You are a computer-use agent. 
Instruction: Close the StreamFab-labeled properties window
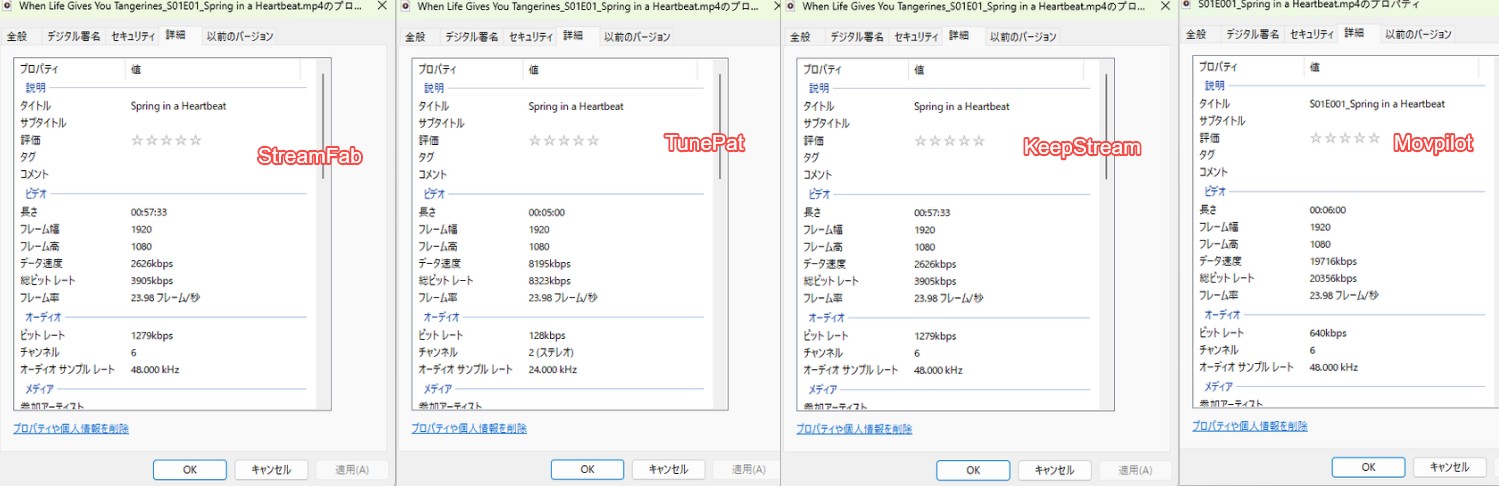(x=382, y=6)
